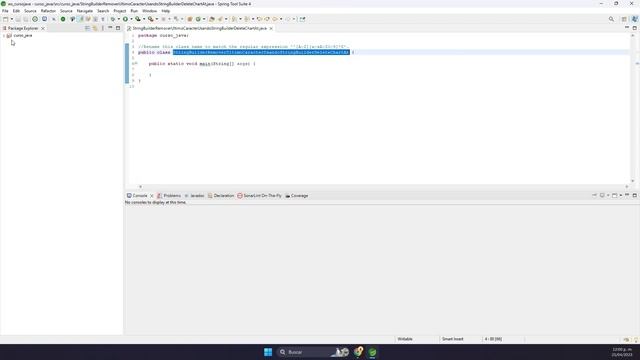Open the Debug dropdown arrow
This screenshot has height=360, width=640.
coord(118,19)
